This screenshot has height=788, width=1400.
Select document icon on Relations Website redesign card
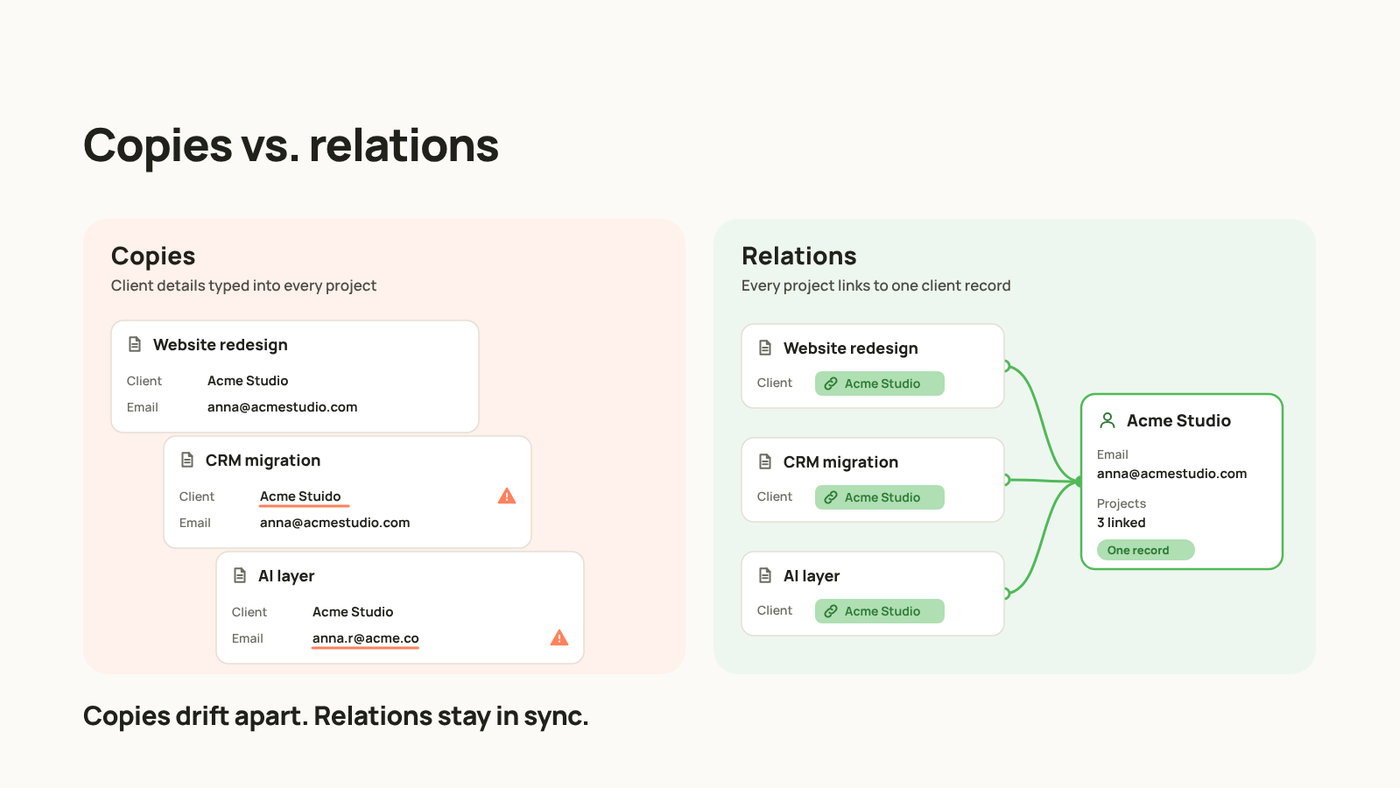[x=765, y=348]
